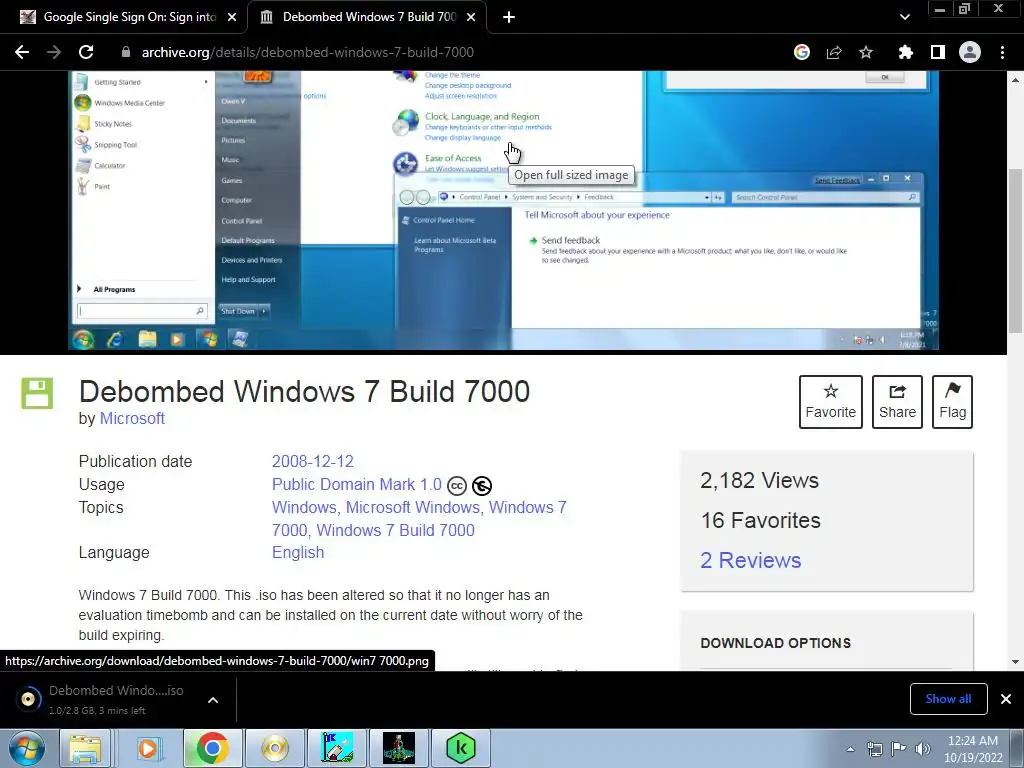Open the game character icon in the taskbar

tap(399, 748)
